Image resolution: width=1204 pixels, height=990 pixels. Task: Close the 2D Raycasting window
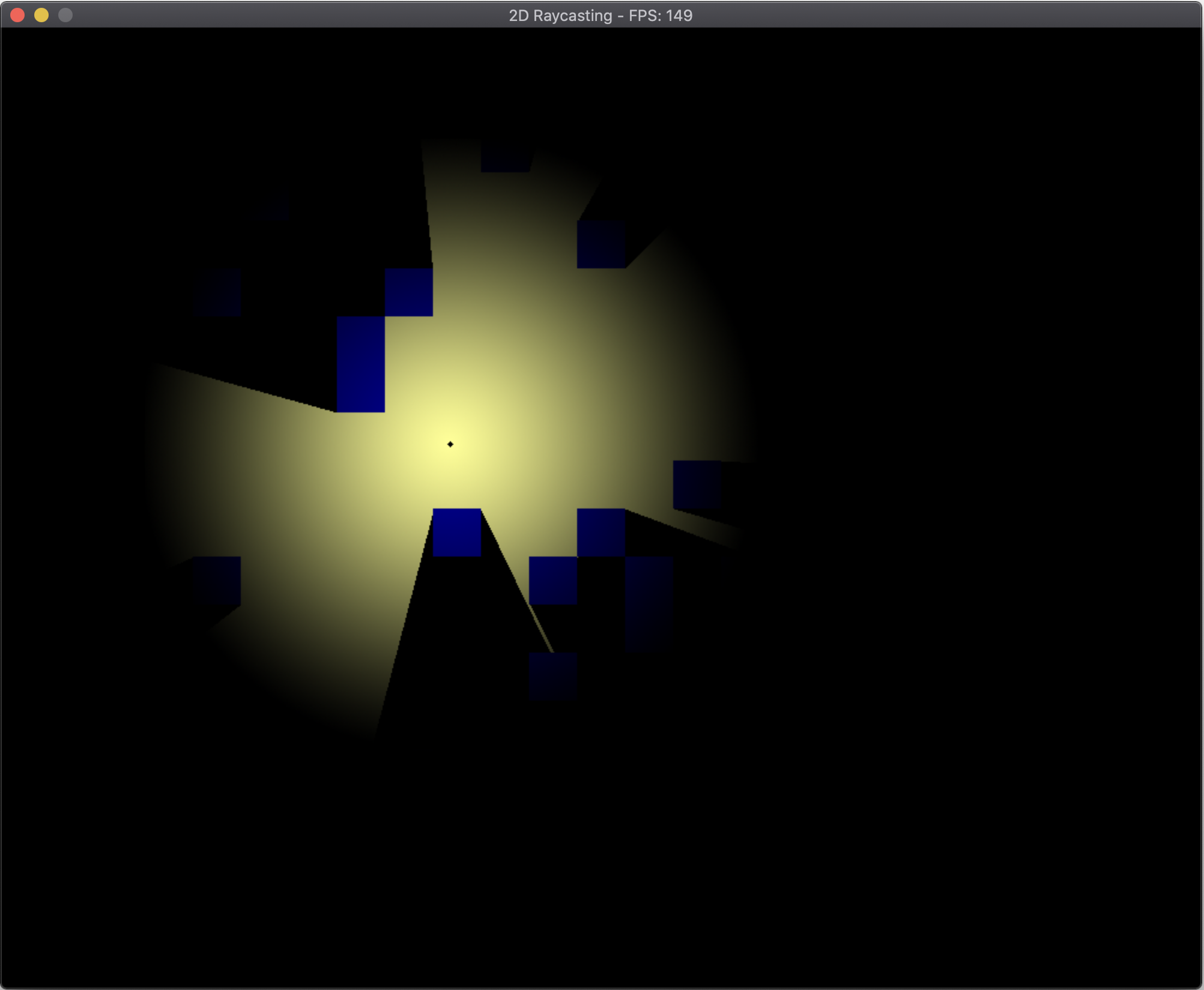pos(17,15)
